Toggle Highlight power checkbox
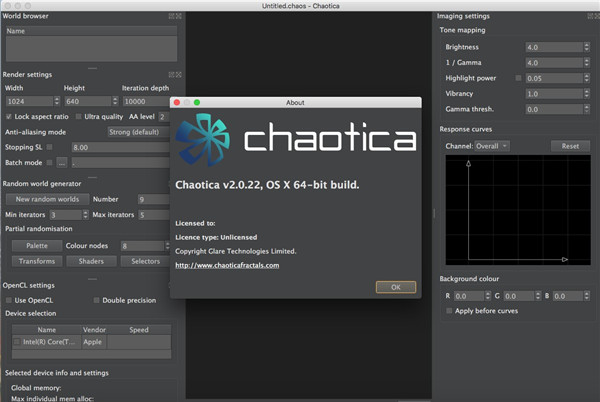 [x=518, y=78]
